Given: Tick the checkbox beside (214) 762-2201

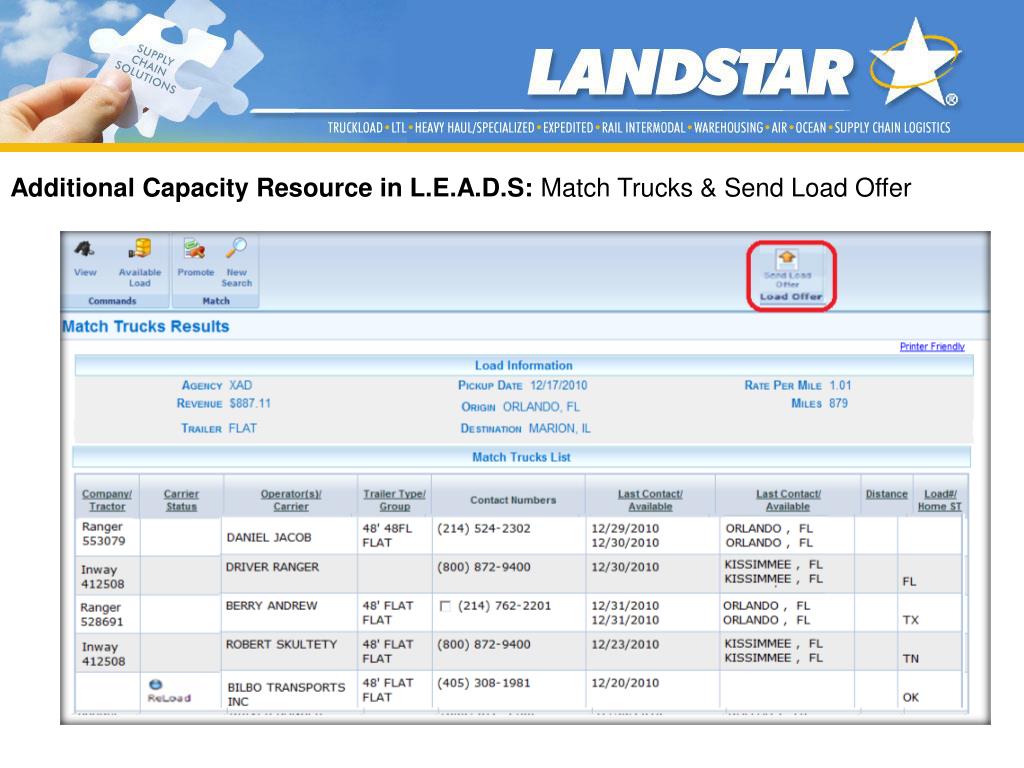Looking at the screenshot, I should (x=445, y=606).
